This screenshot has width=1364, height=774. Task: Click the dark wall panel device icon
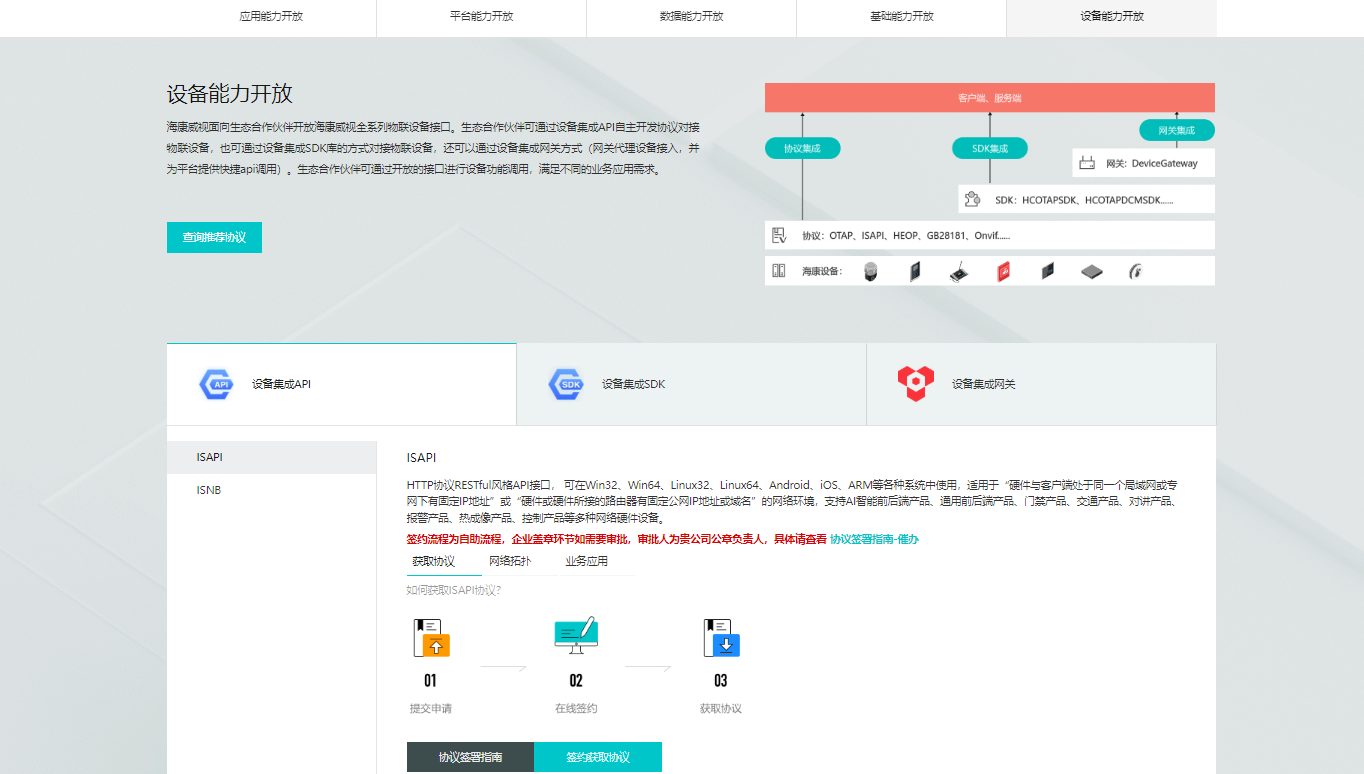(1048, 270)
